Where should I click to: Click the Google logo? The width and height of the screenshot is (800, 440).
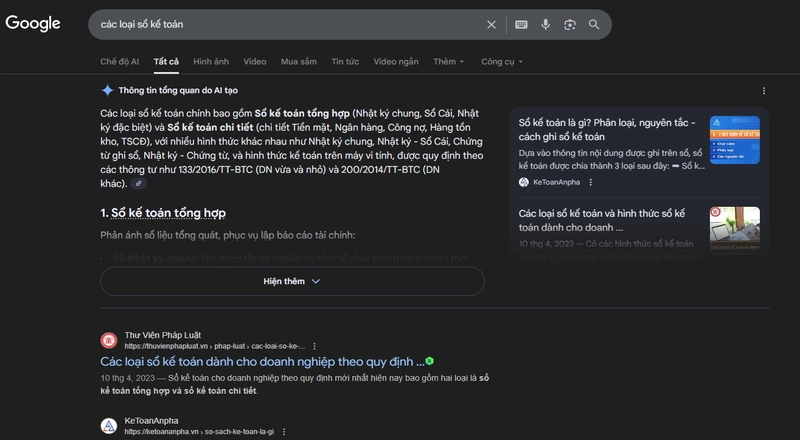(x=33, y=23)
